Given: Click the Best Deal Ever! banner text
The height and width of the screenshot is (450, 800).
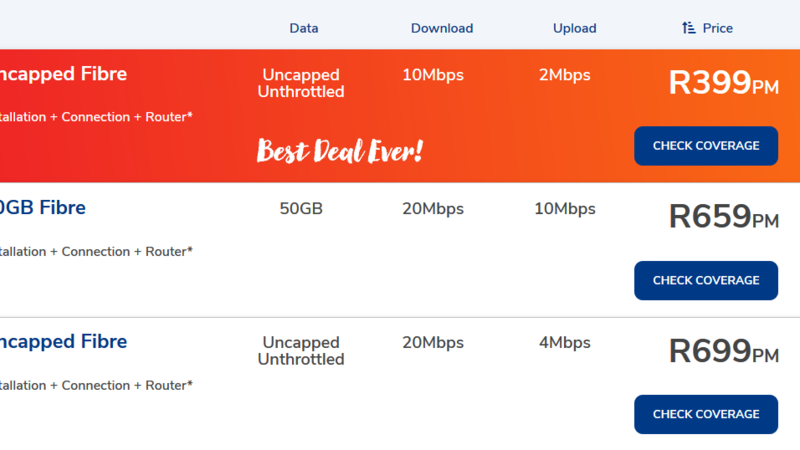Looking at the screenshot, I should (340, 152).
